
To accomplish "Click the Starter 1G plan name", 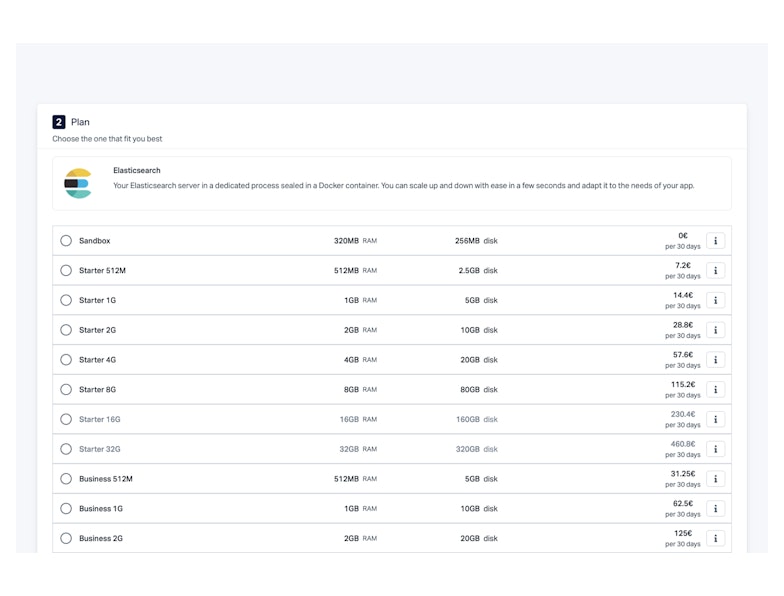I will click(97, 300).
